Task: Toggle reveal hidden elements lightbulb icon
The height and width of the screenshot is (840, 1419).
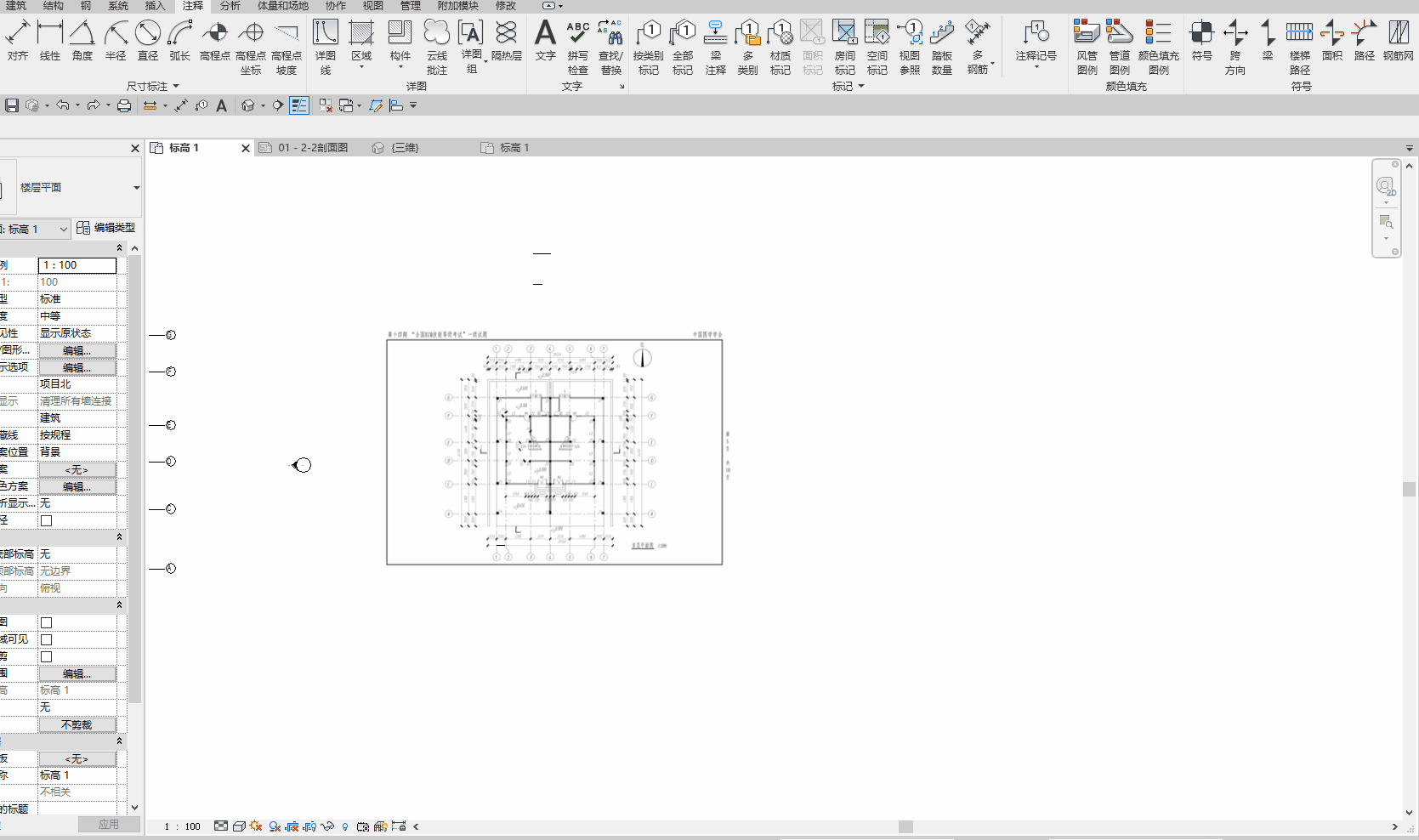Action: 345,826
